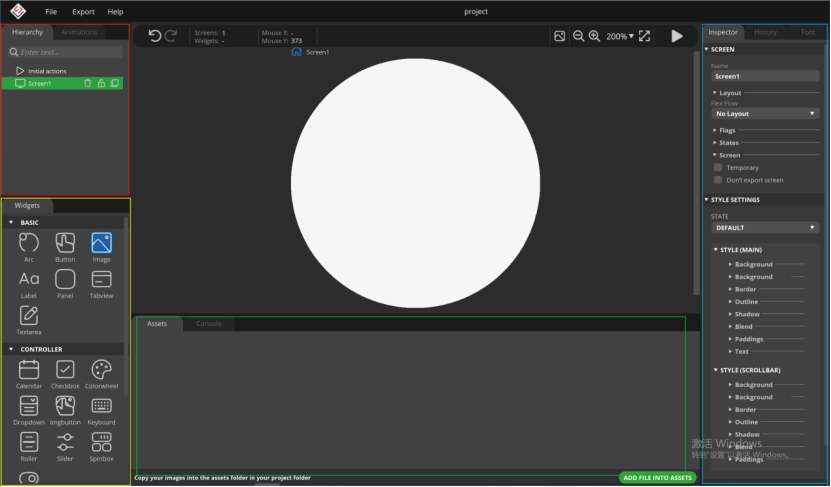Open the Export menu

click(x=83, y=12)
